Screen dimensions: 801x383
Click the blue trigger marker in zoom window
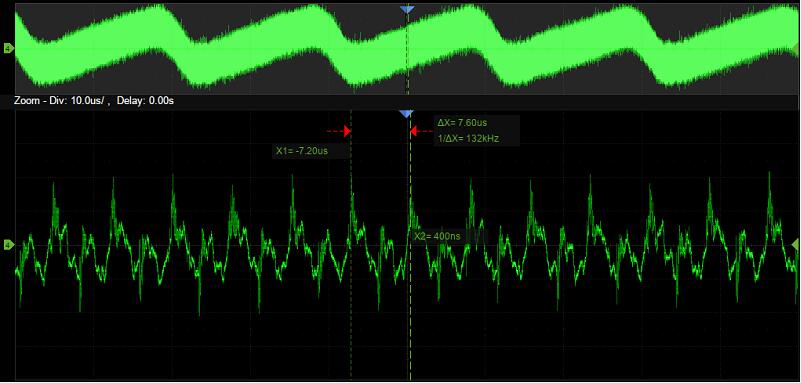click(x=406, y=114)
